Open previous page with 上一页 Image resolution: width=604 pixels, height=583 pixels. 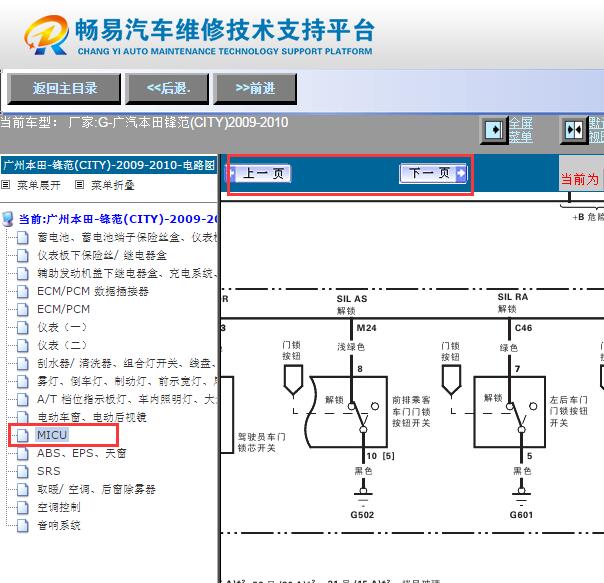(260, 173)
